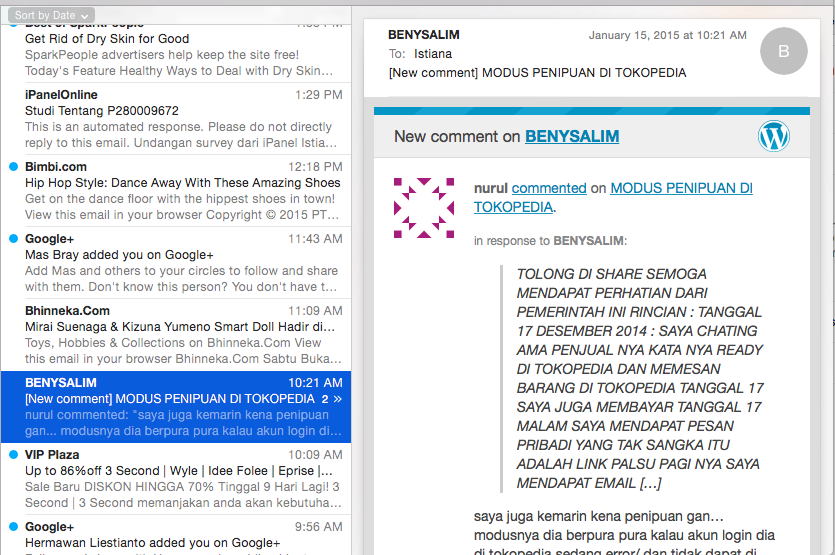
Task: Open Google+ Hermawan Liestianto email
Action: point(176,535)
